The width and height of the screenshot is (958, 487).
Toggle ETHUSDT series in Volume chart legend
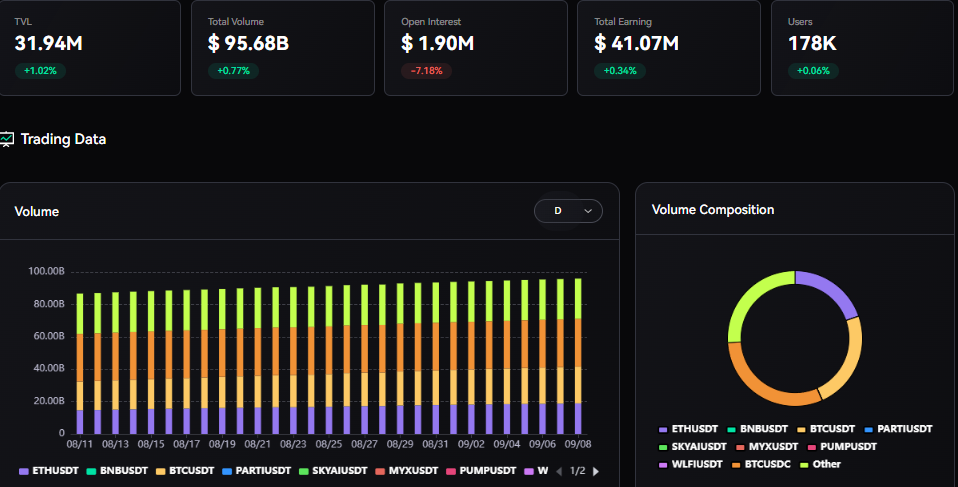coord(49,471)
